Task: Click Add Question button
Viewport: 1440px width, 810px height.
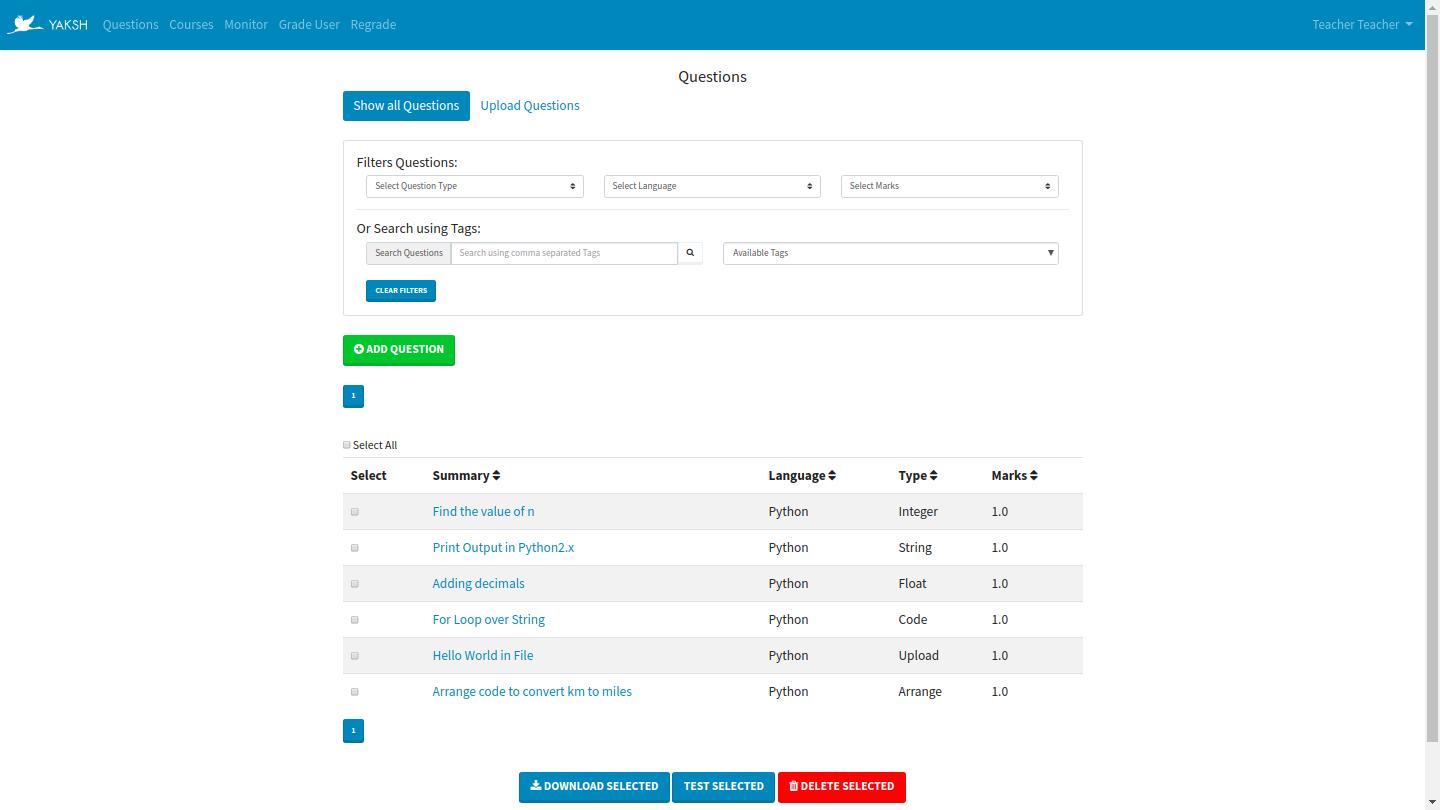Action: (399, 350)
